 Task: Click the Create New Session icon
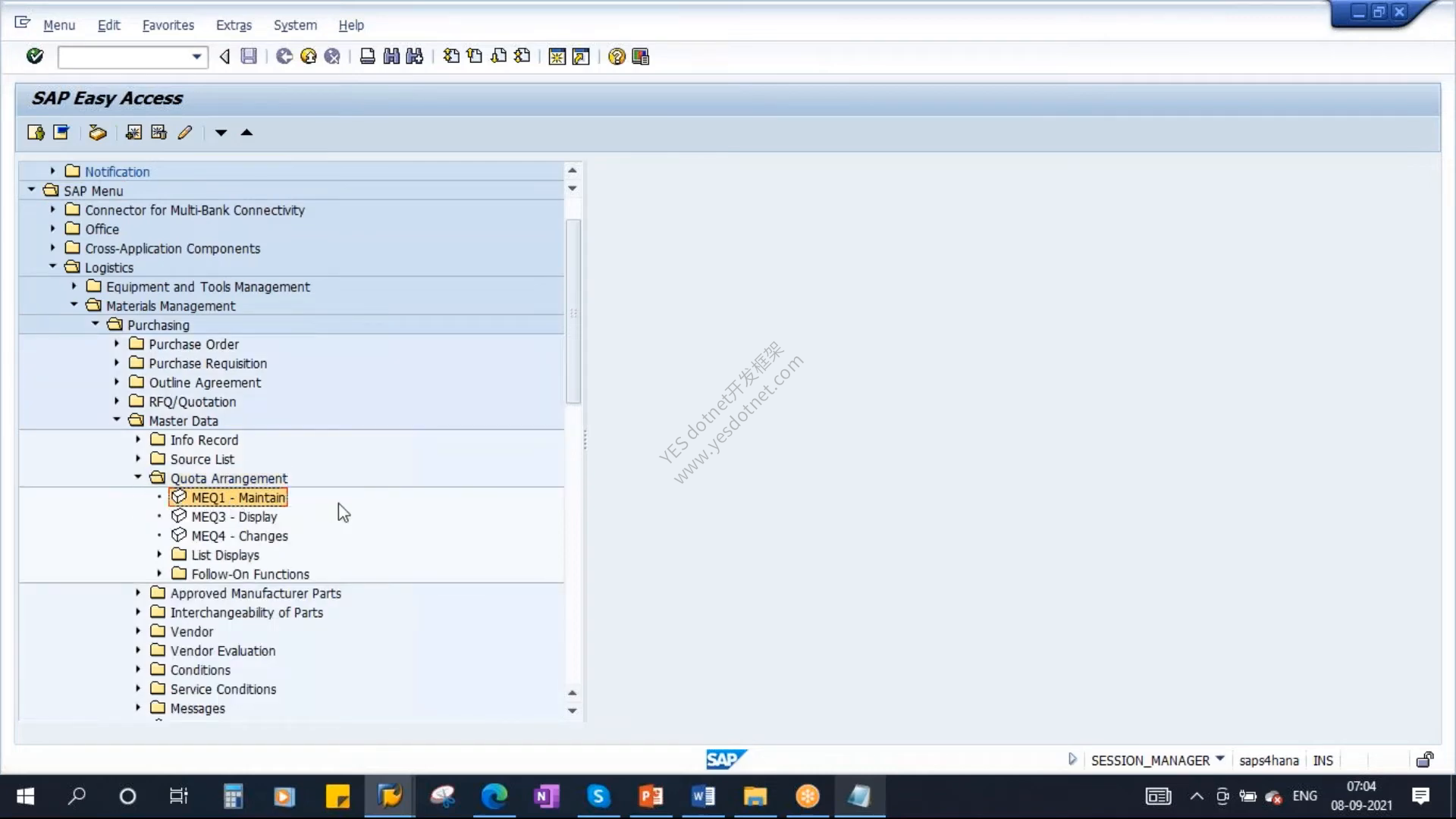click(x=557, y=57)
